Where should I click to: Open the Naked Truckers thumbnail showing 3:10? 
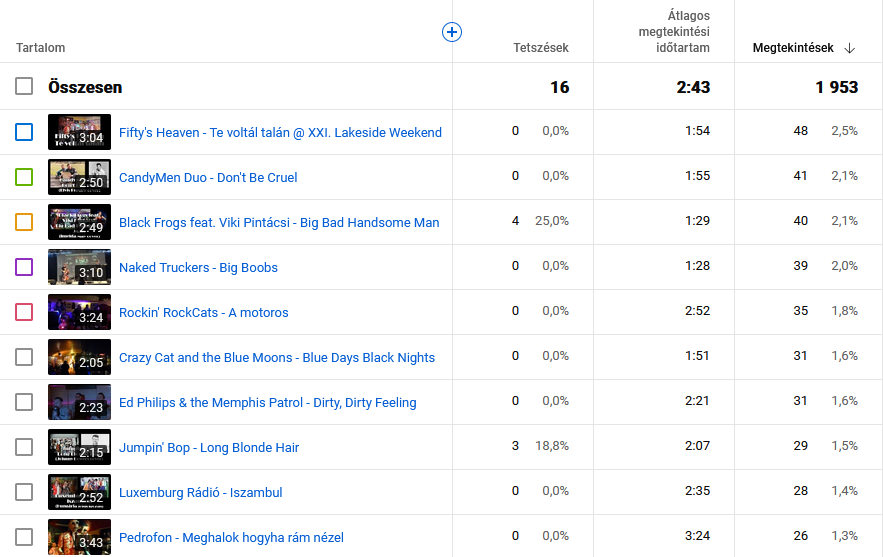[79, 267]
